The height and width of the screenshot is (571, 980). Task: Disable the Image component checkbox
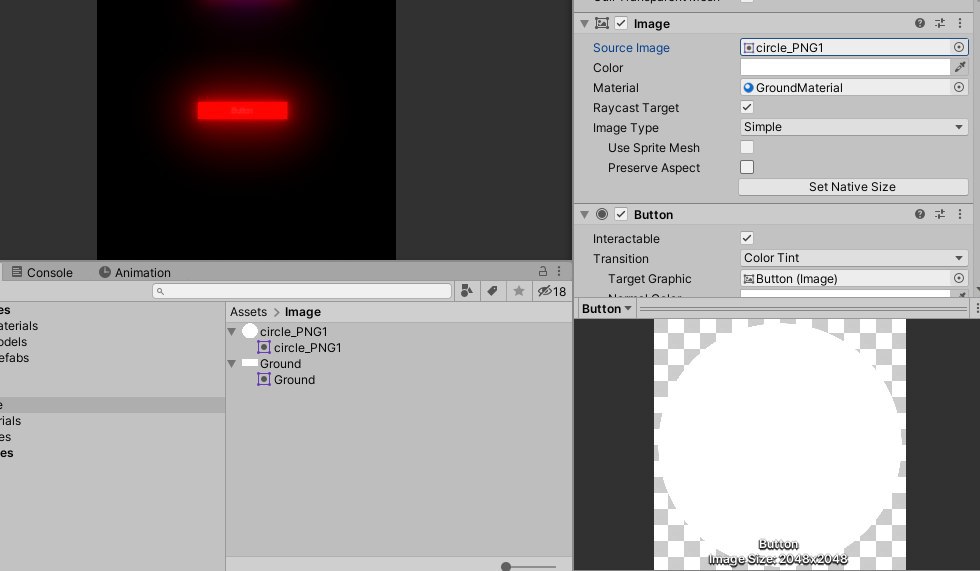[x=621, y=23]
